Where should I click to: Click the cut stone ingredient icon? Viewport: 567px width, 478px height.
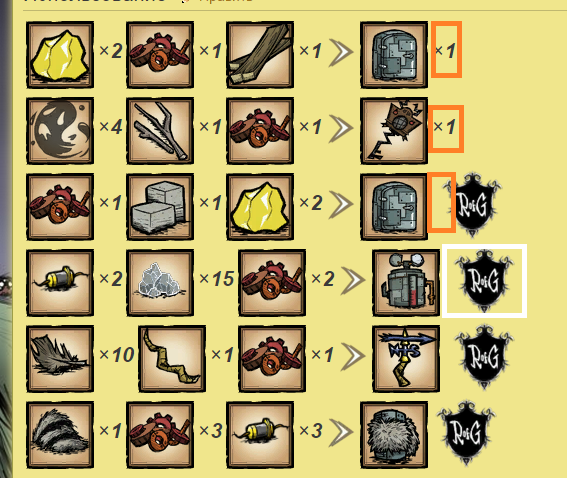coord(160,206)
